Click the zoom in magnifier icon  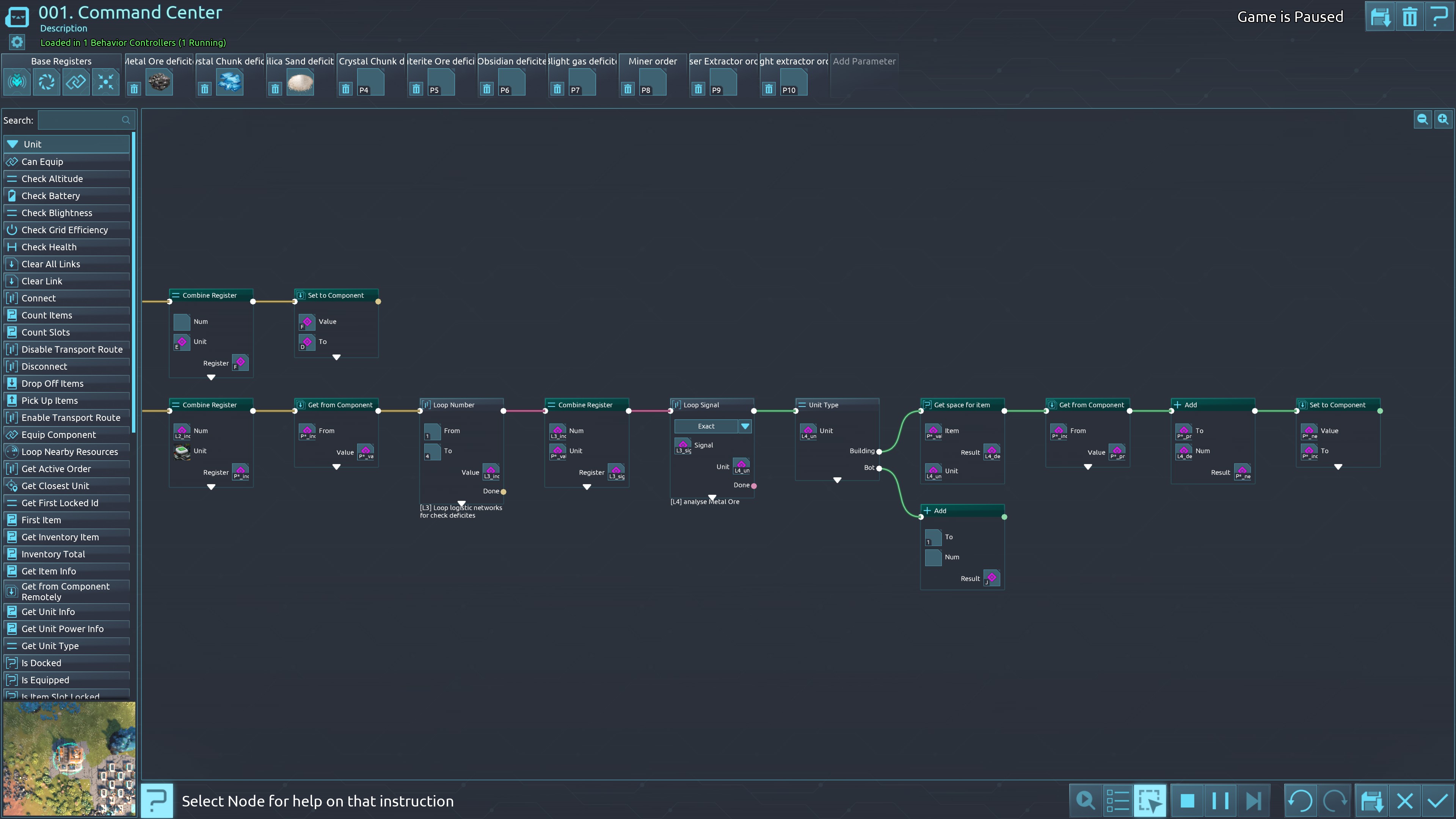(x=1443, y=119)
